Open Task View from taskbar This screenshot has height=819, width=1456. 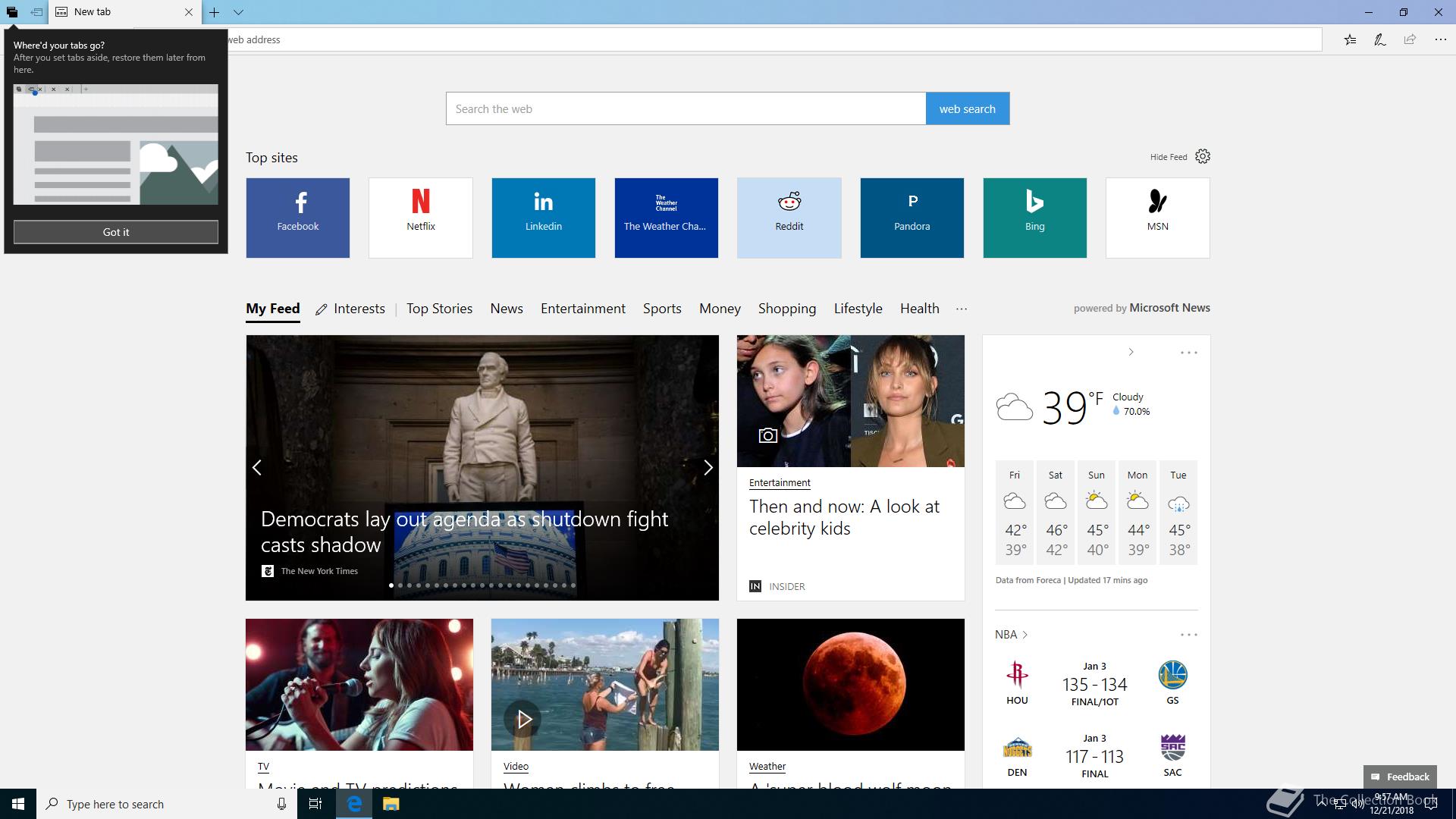(315, 804)
